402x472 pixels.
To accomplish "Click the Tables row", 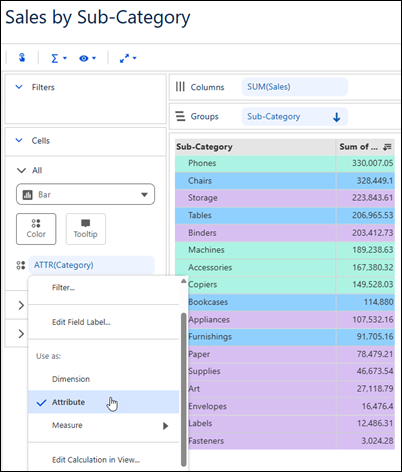I will [285, 215].
